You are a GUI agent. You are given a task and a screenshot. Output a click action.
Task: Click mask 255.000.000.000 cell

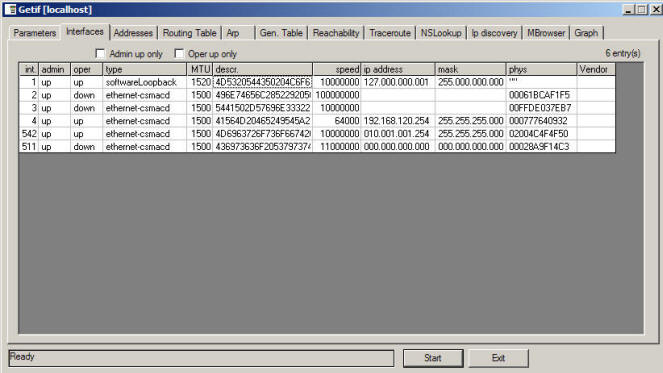tap(470, 82)
